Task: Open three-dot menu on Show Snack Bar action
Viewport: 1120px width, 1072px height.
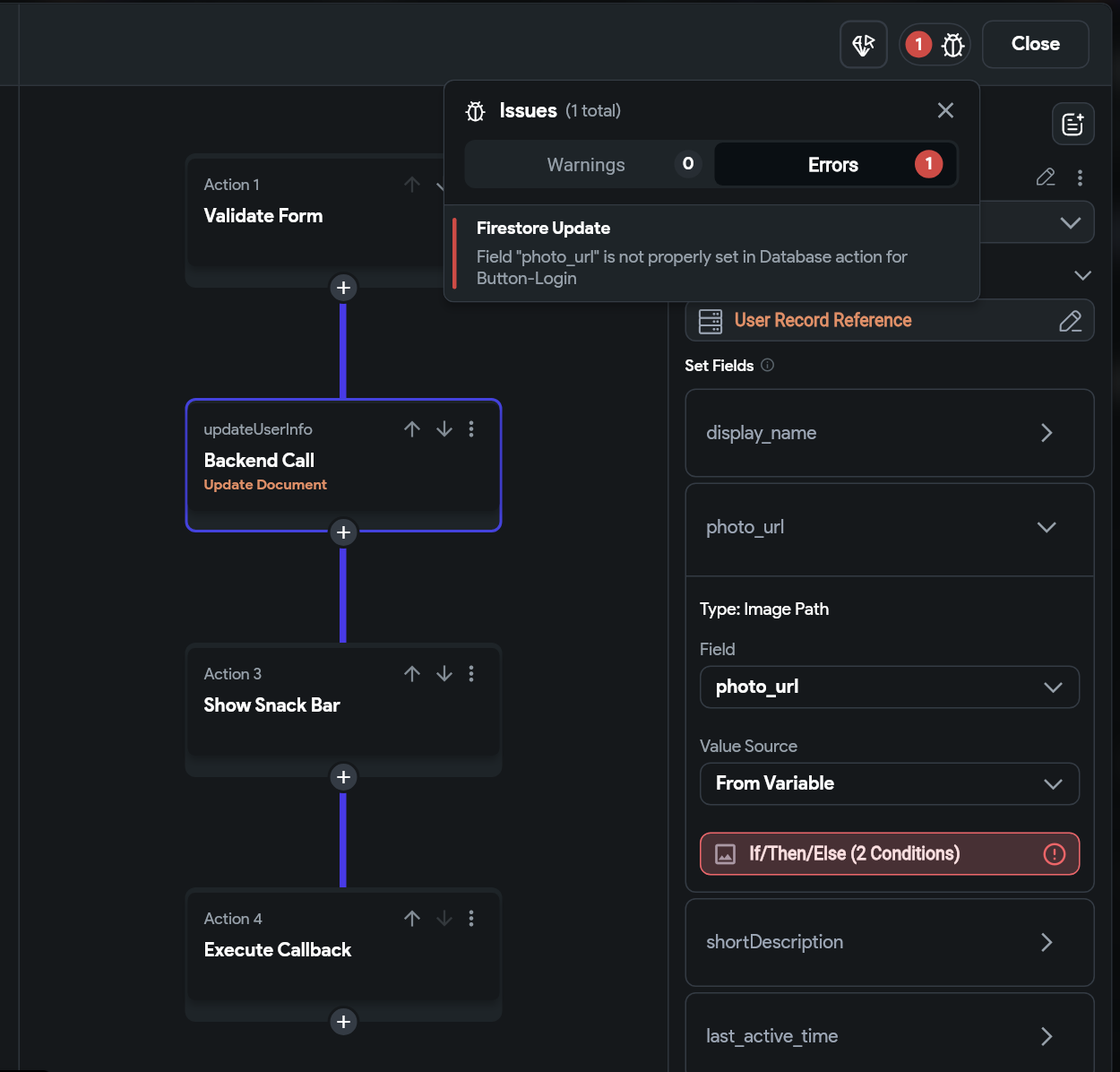Action: pyautogui.click(x=471, y=674)
